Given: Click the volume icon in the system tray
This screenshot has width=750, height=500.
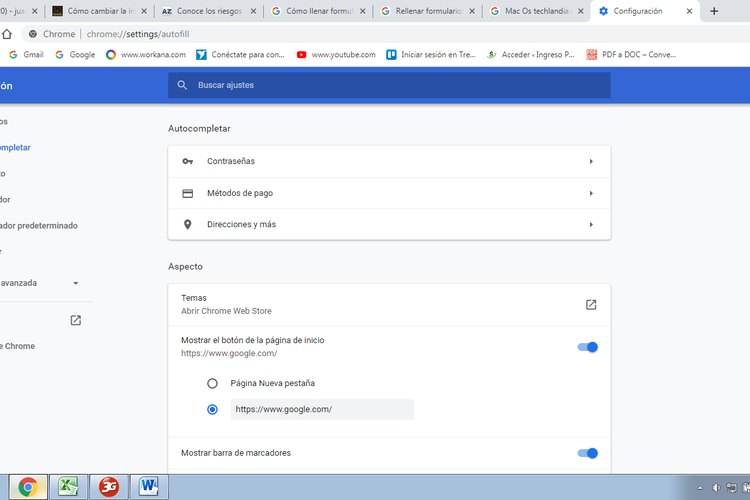Looking at the screenshot, I should point(716,488).
